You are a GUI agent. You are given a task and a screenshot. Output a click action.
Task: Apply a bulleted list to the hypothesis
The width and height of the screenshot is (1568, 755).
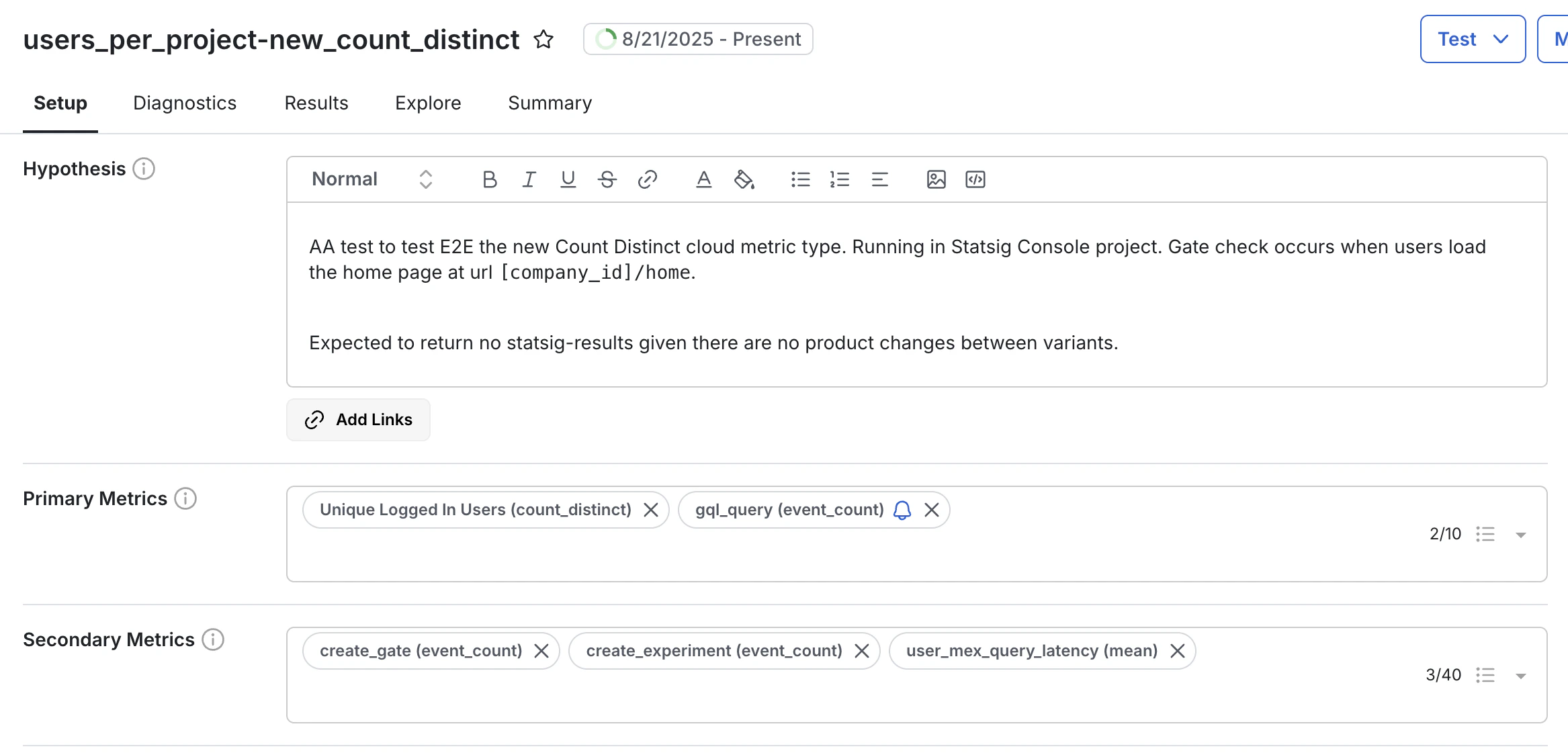(800, 179)
